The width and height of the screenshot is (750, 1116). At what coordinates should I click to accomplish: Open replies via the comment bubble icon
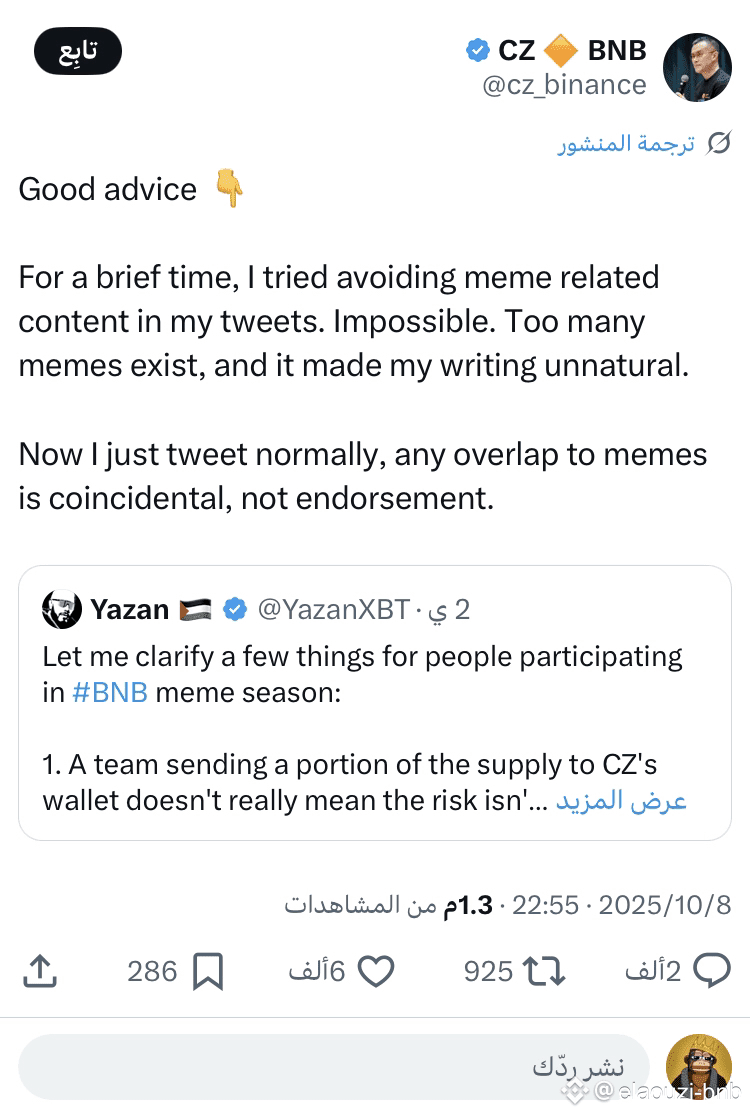tap(711, 970)
